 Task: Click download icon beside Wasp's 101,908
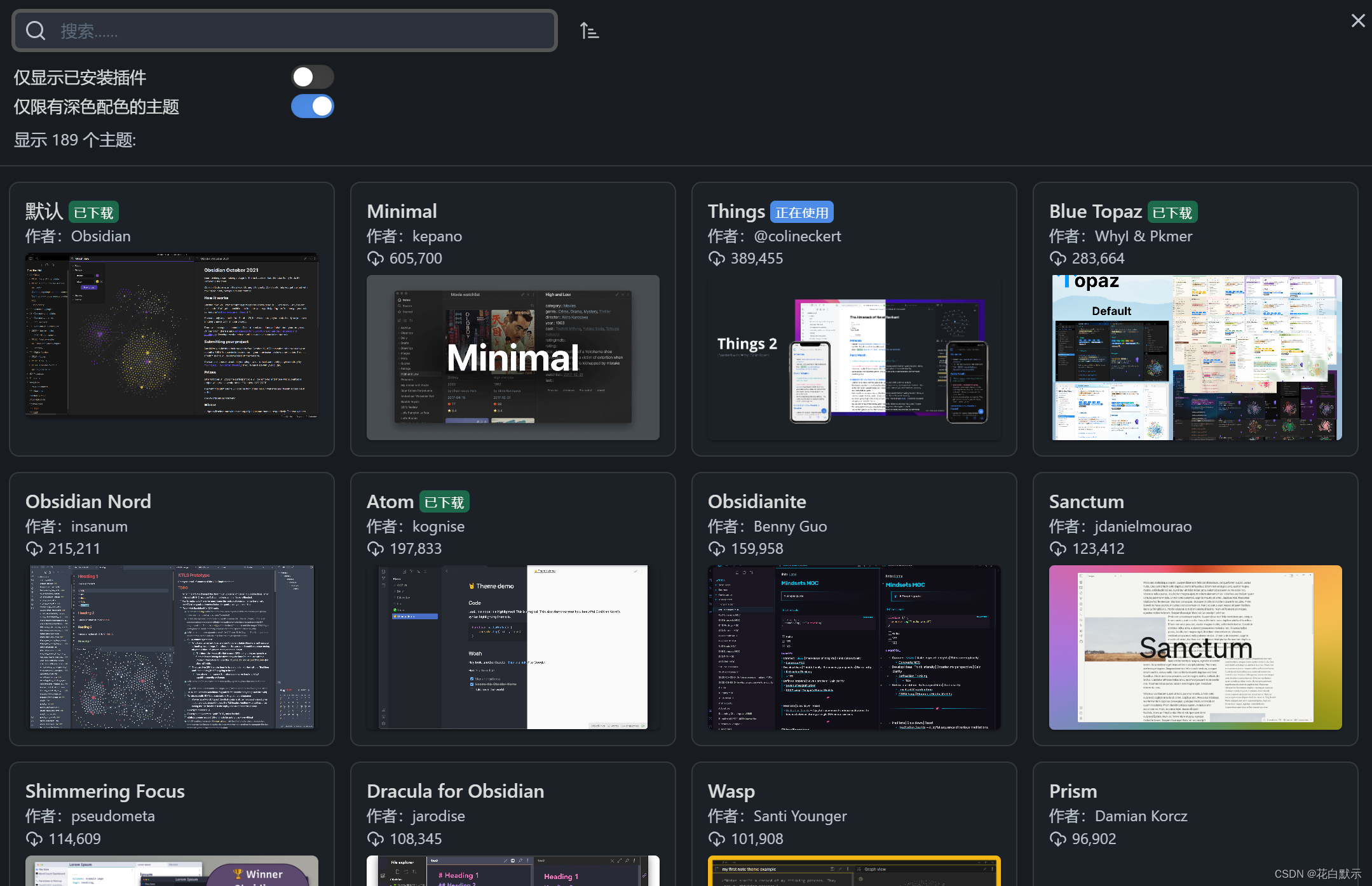pyautogui.click(x=716, y=839)
